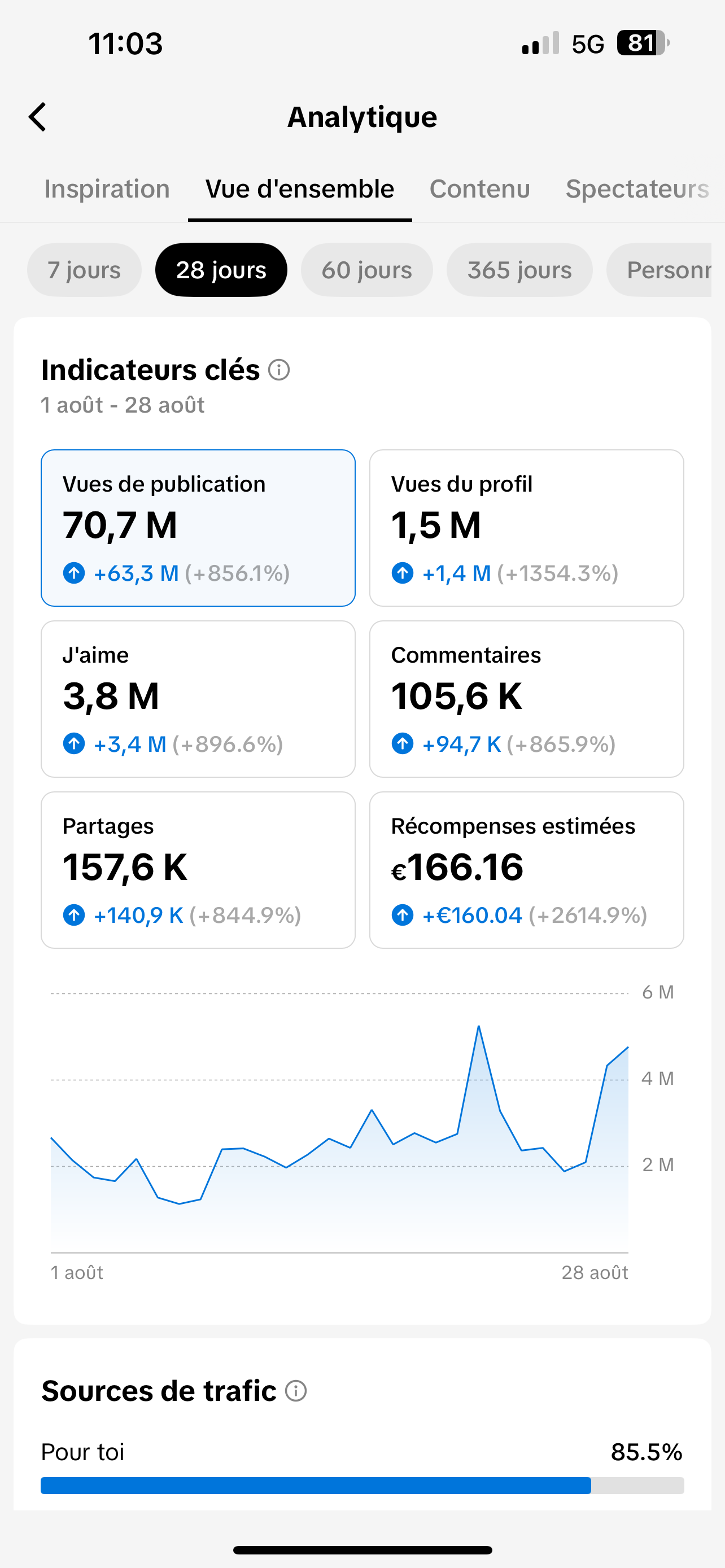Tap the Pour toi traffic progress bar
This screenshot has width=725, height=1568.
(x=362, y=1485)
